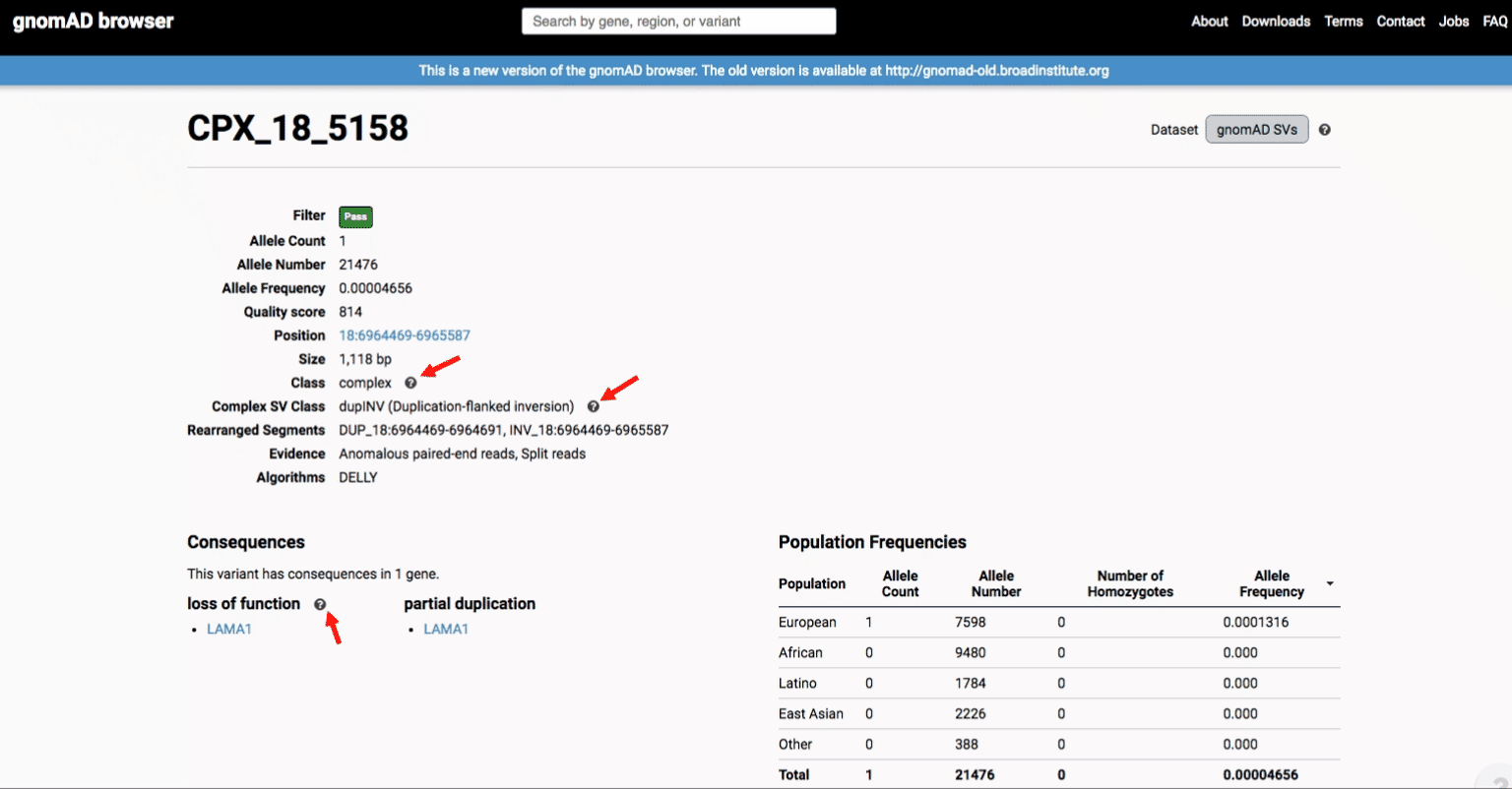Open position link 18:6964469-6965587

pyautogui.click(x=405, y=335)
